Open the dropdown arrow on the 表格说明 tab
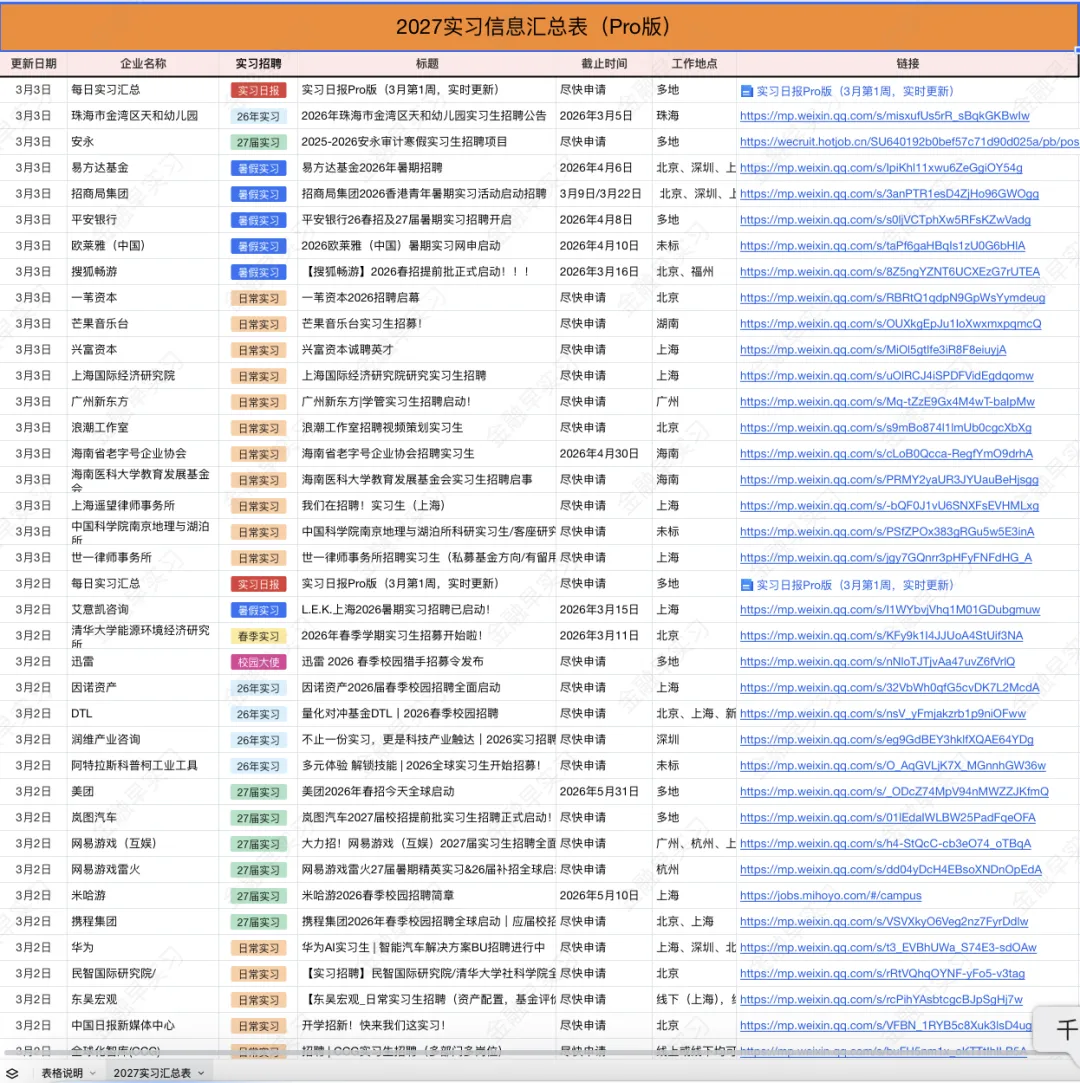1080x1083 pixels. coord(91,1072)
